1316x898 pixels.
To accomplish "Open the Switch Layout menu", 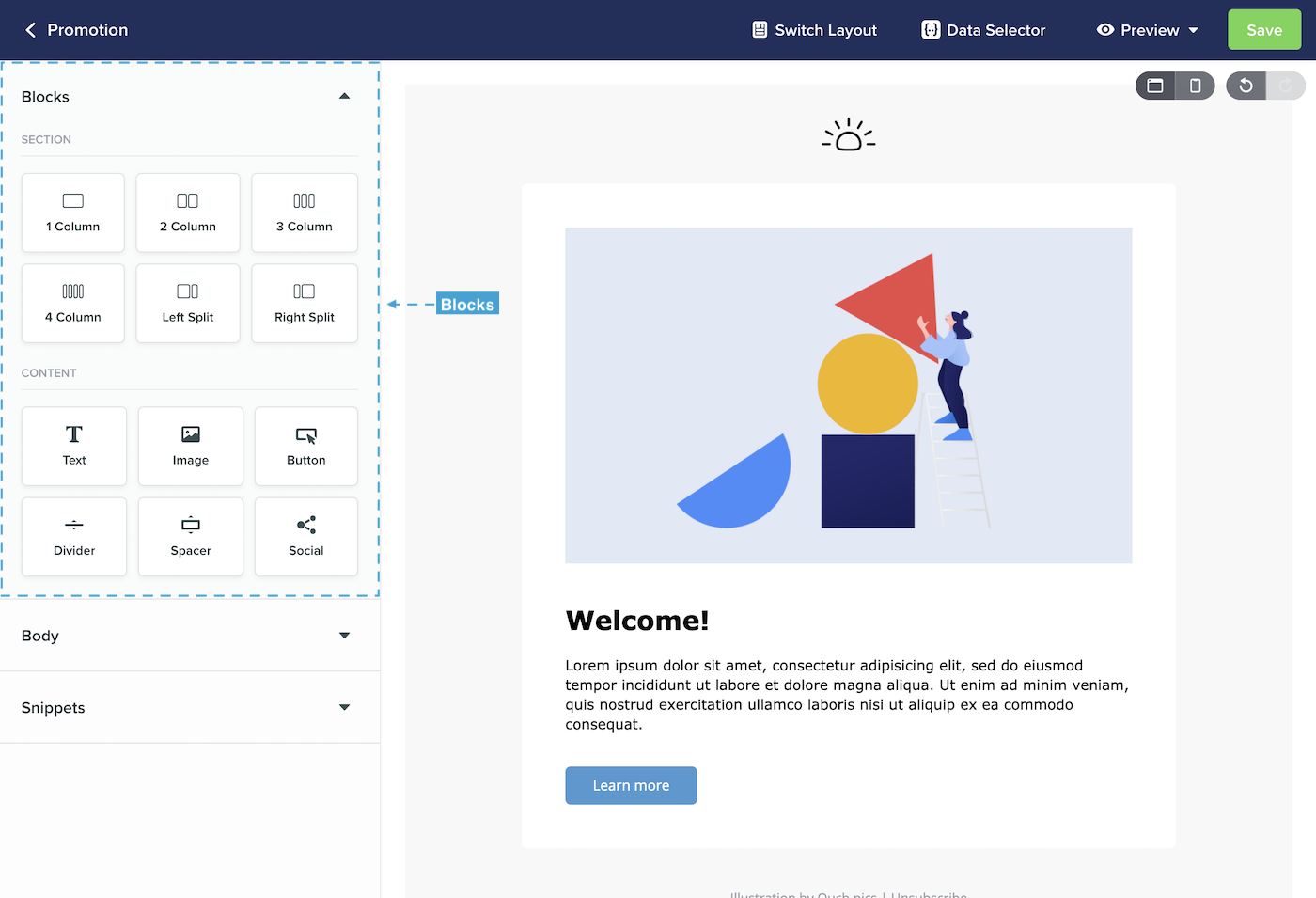I will click(813, 29).
